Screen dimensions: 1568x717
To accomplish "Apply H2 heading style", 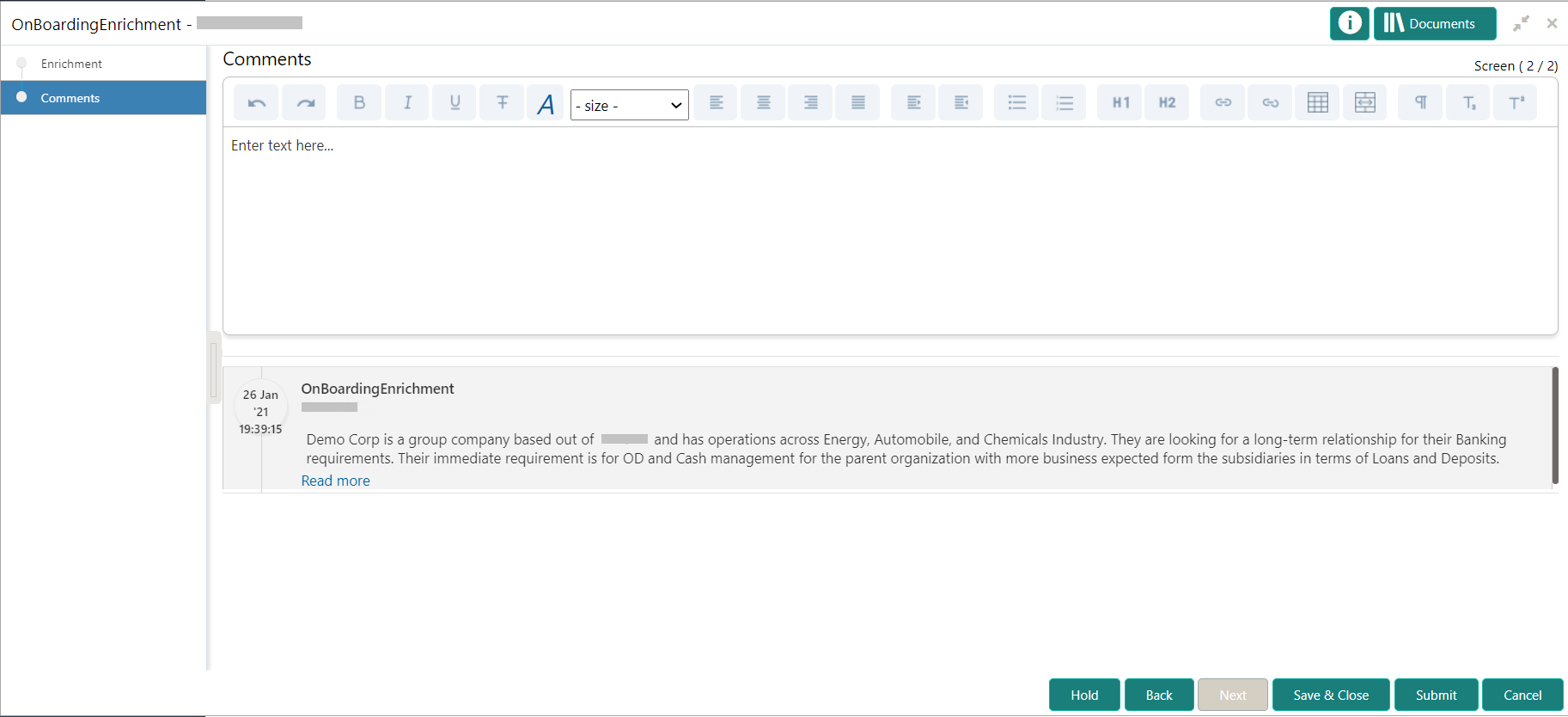I will pyautogui.click(x=1167, y=103).
